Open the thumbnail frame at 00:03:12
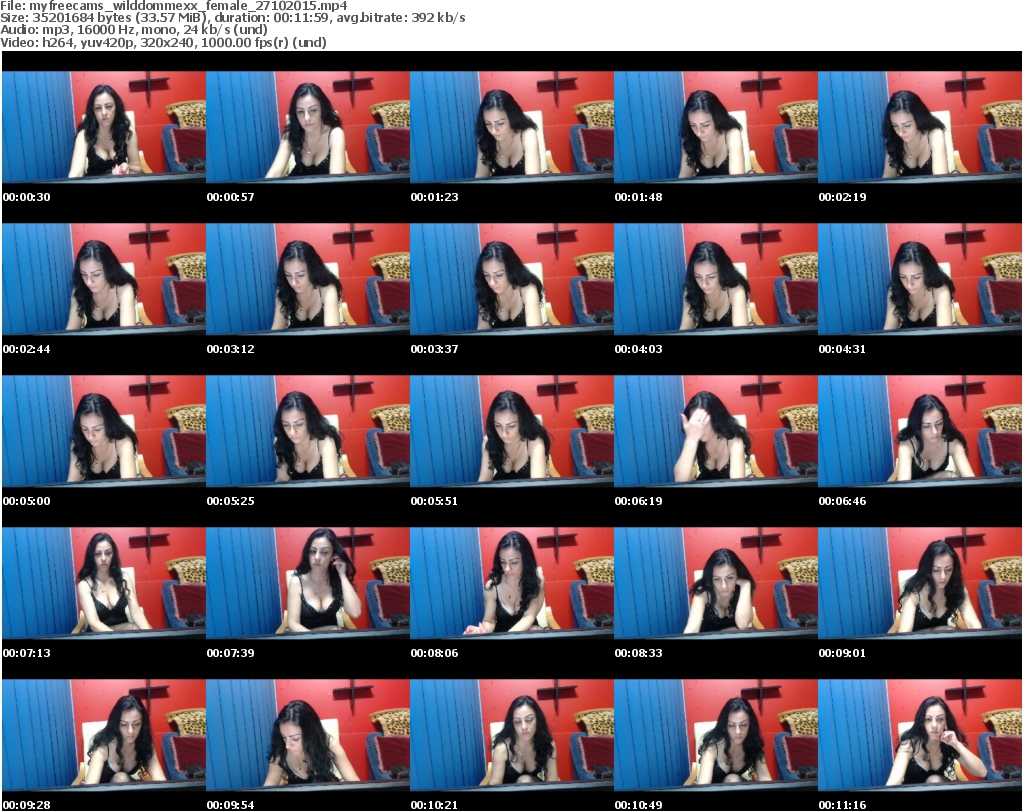 coord(308,279)
